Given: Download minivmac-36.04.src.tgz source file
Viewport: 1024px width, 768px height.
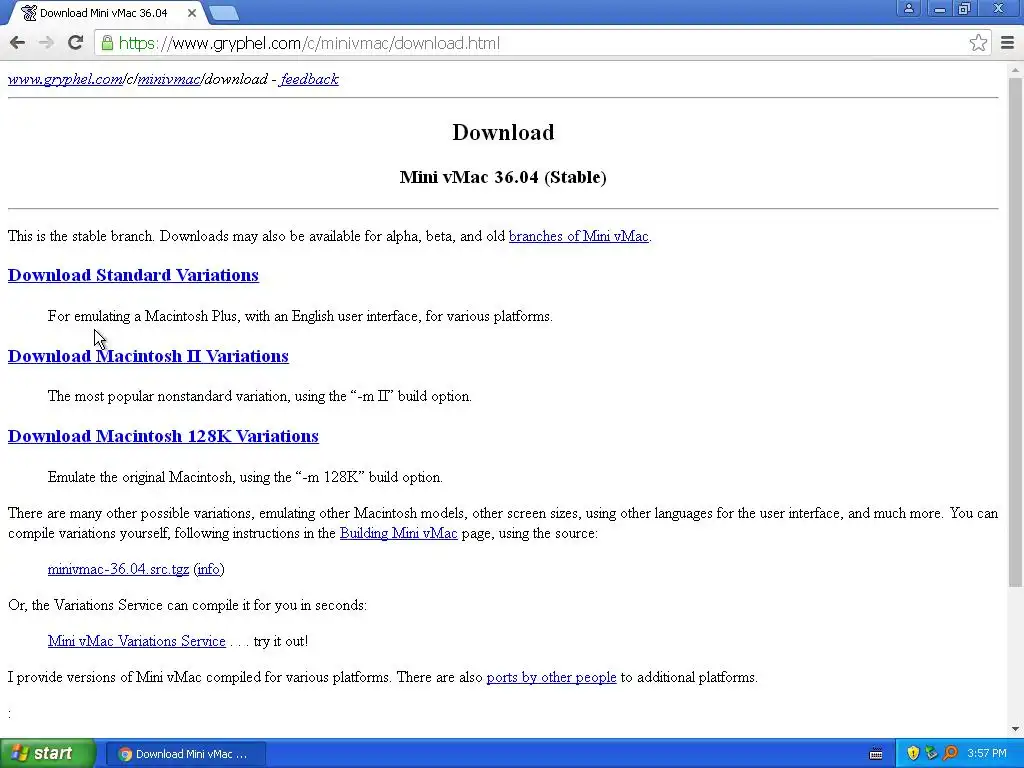Looking at the screenshot, I should [118, 569].
